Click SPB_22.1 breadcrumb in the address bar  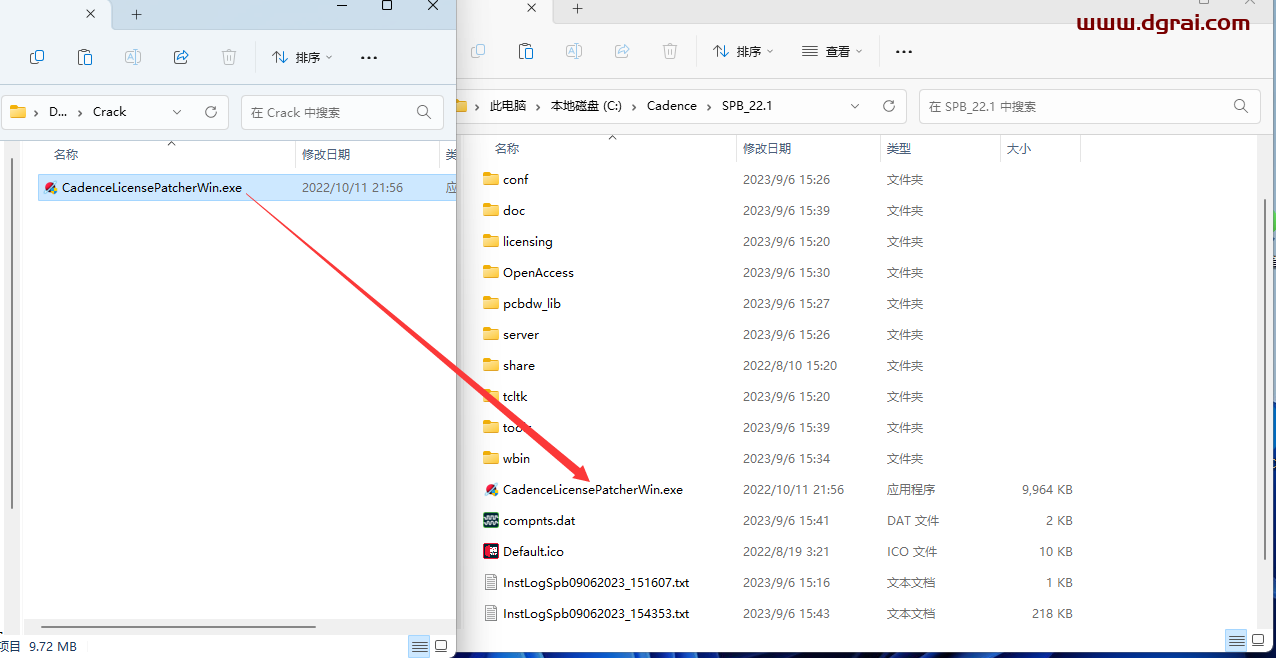747,106
